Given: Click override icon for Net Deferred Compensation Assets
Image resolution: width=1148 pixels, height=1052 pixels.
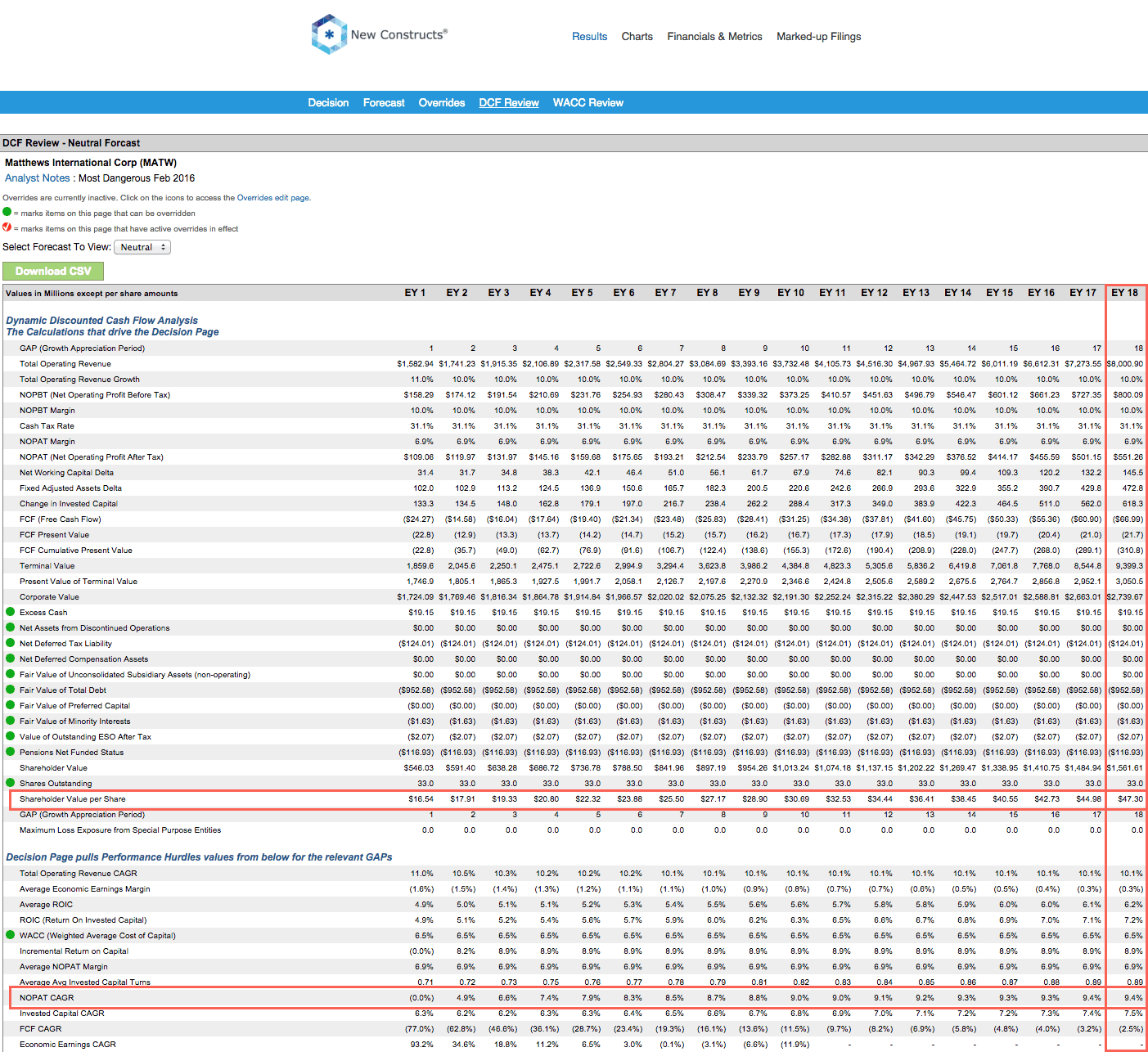Looking at the screenshot, I should click(11, 659).
